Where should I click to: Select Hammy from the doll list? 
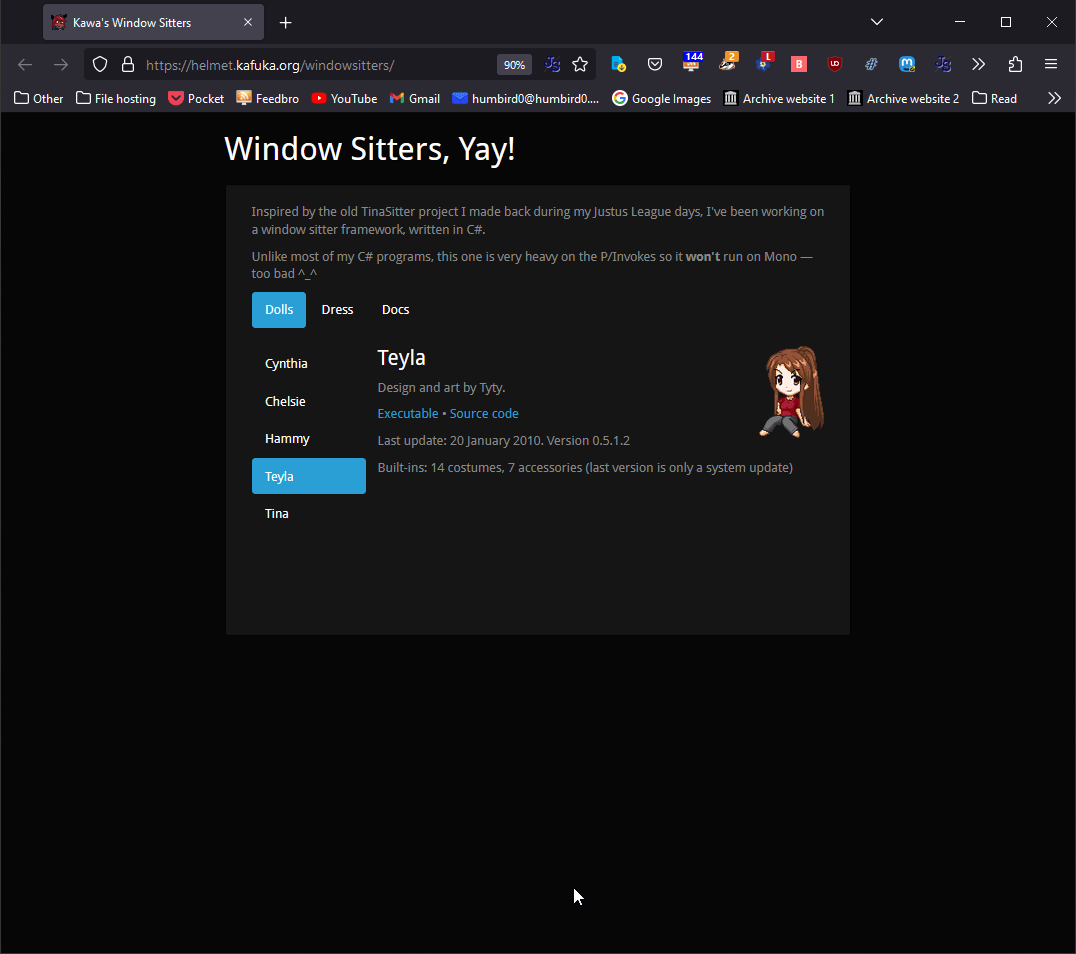click(287, 439)
